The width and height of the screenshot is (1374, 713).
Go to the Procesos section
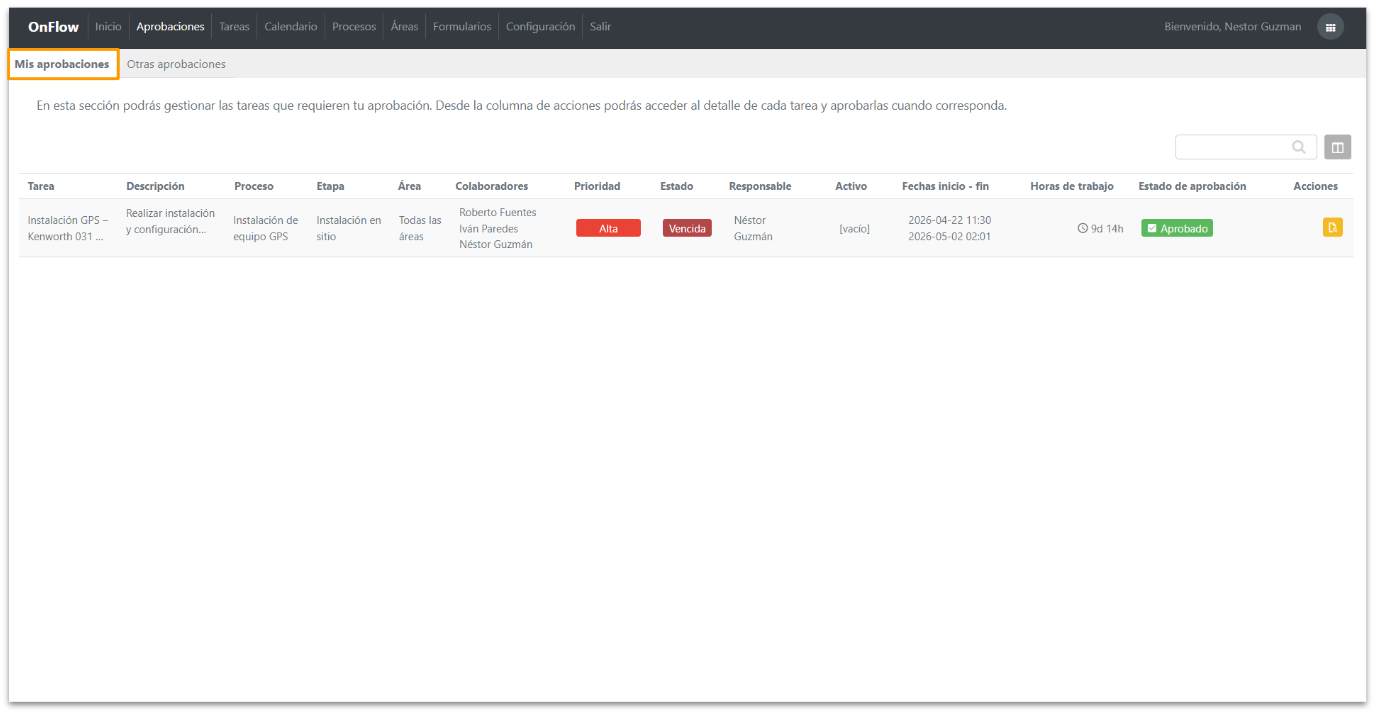coord(354,27)
